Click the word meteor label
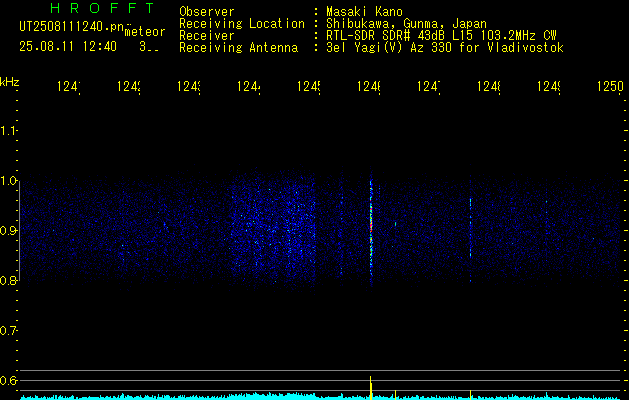The image size is (629, 400). click(145, 32)
